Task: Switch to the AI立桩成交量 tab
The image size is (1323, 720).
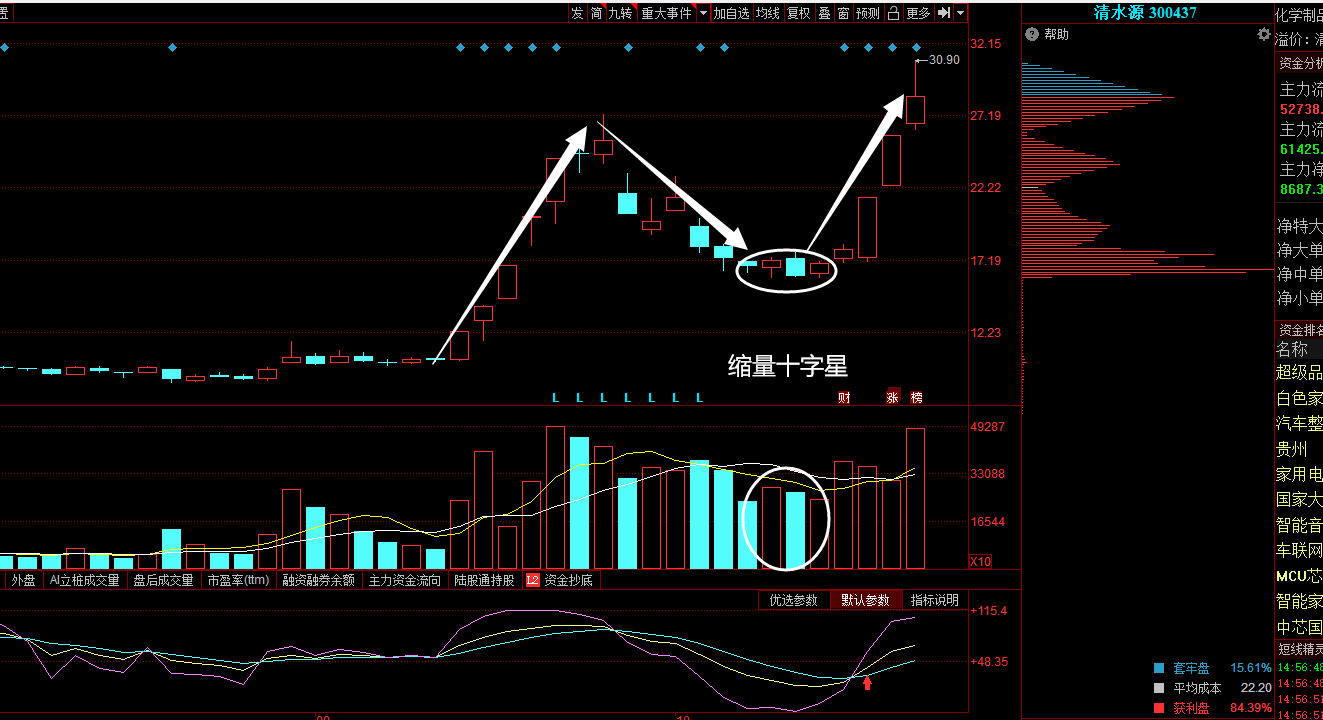Action: tap(82, 579)
